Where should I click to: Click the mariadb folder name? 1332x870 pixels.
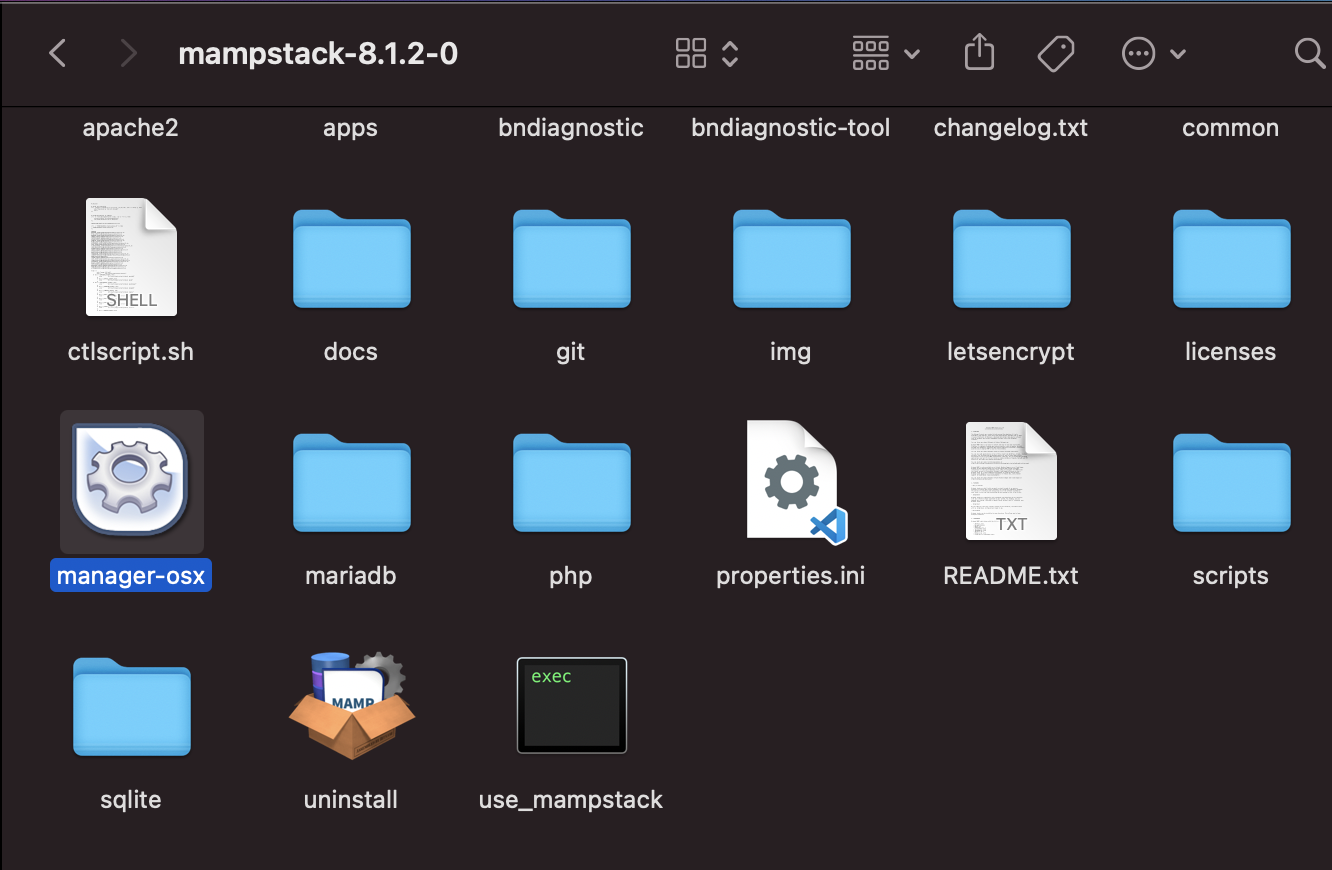[351, 576]
